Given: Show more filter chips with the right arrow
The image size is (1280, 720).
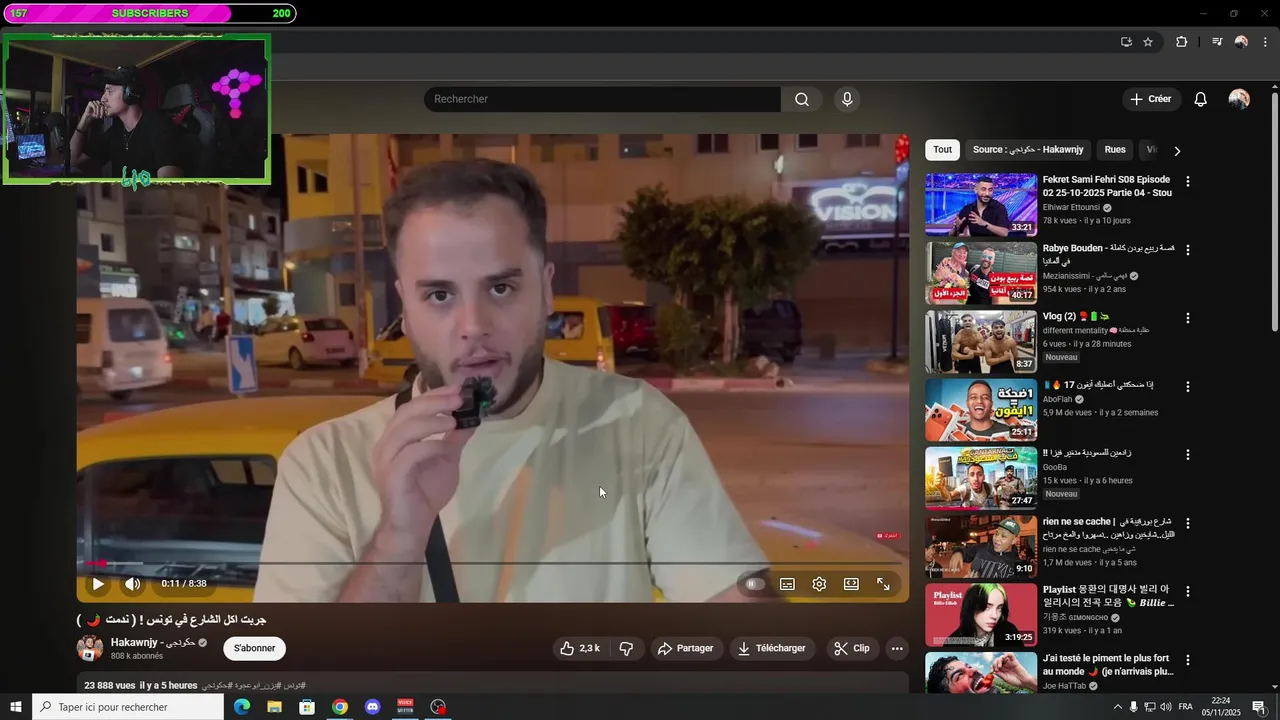Looking at the screenshot, I should coord(1177,151).
